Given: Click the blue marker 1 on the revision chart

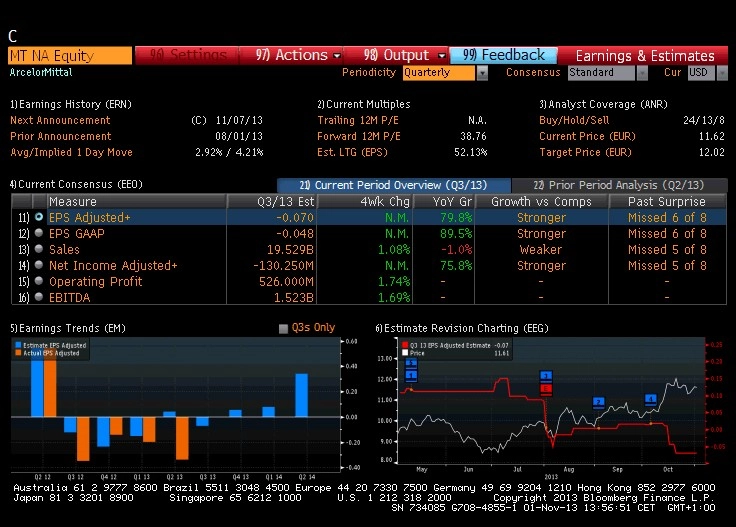Looking at the screenshot, I should (411, 375).
